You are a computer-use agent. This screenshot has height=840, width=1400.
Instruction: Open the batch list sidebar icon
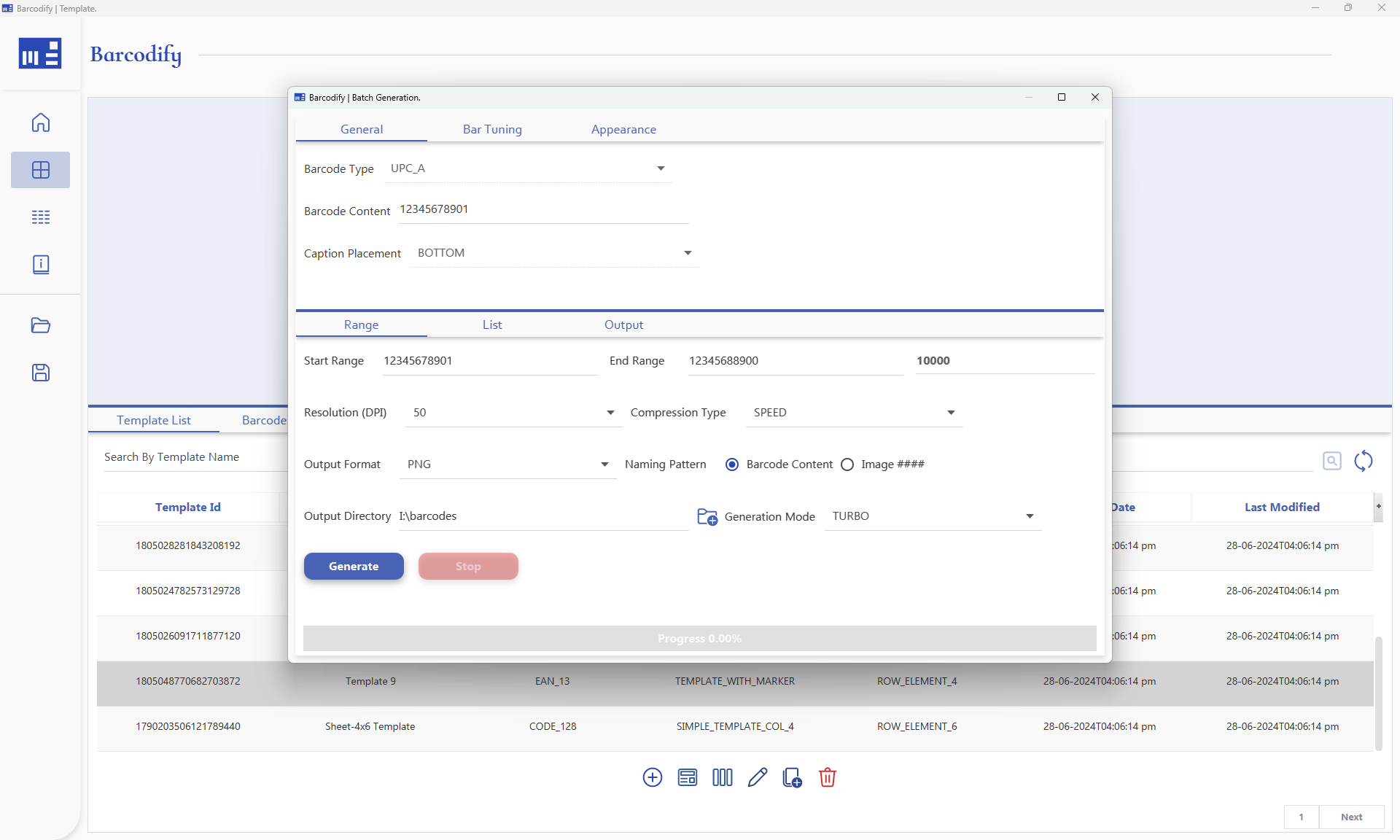(40, 217)
